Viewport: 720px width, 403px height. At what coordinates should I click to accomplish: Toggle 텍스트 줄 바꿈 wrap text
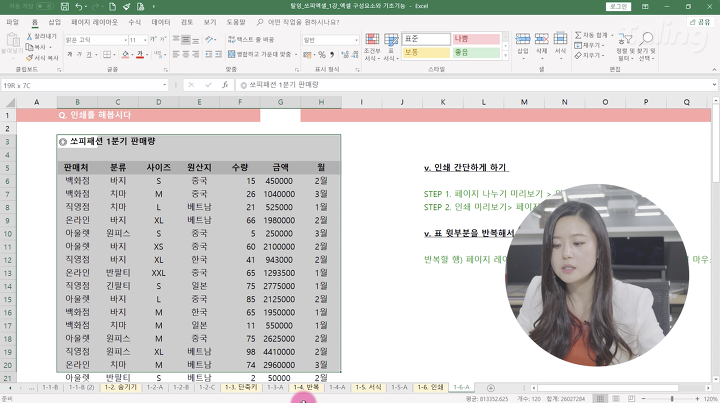click(x=251, y=40)
